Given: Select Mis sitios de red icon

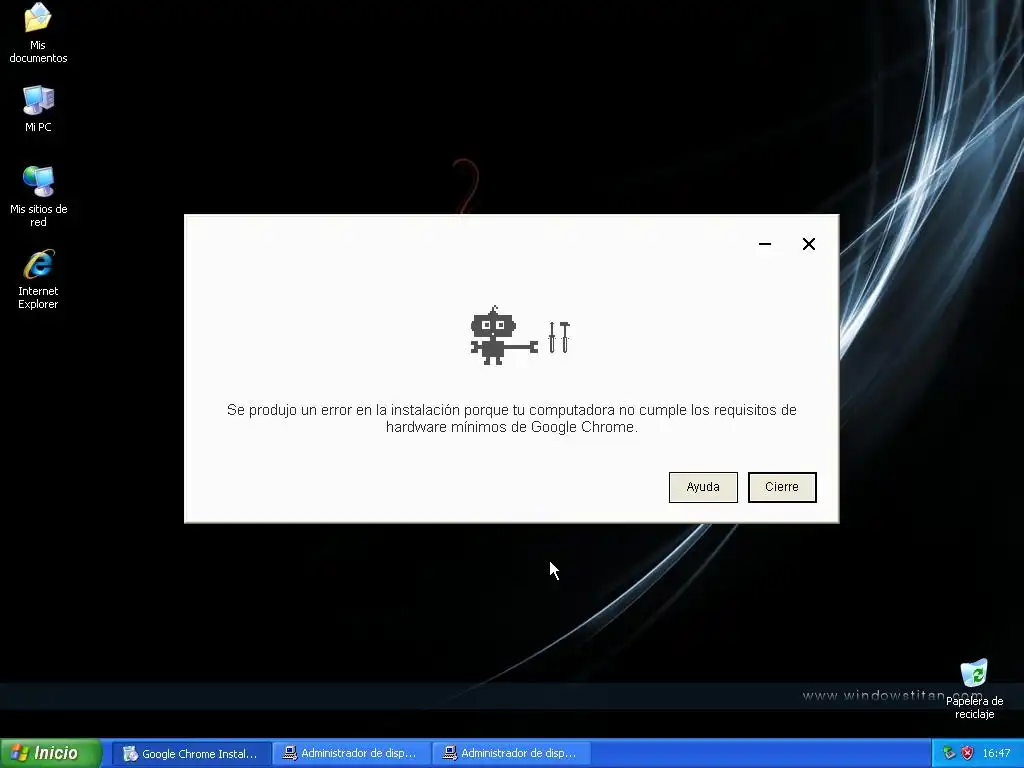Looking at the screenshot, I should click(x=38, y=196).
